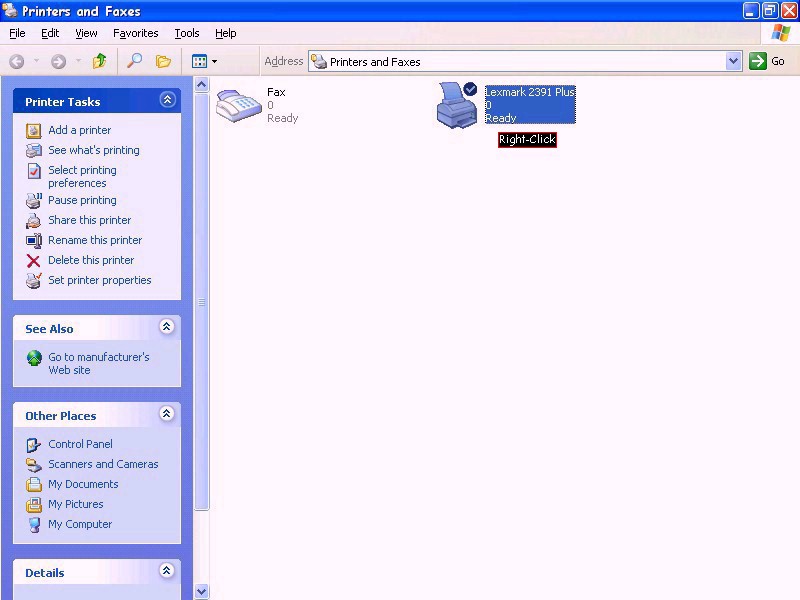Select the Fax device icon
Image resolution: width=800 pixels, height=600 pixels.
[x=238, y=106]
